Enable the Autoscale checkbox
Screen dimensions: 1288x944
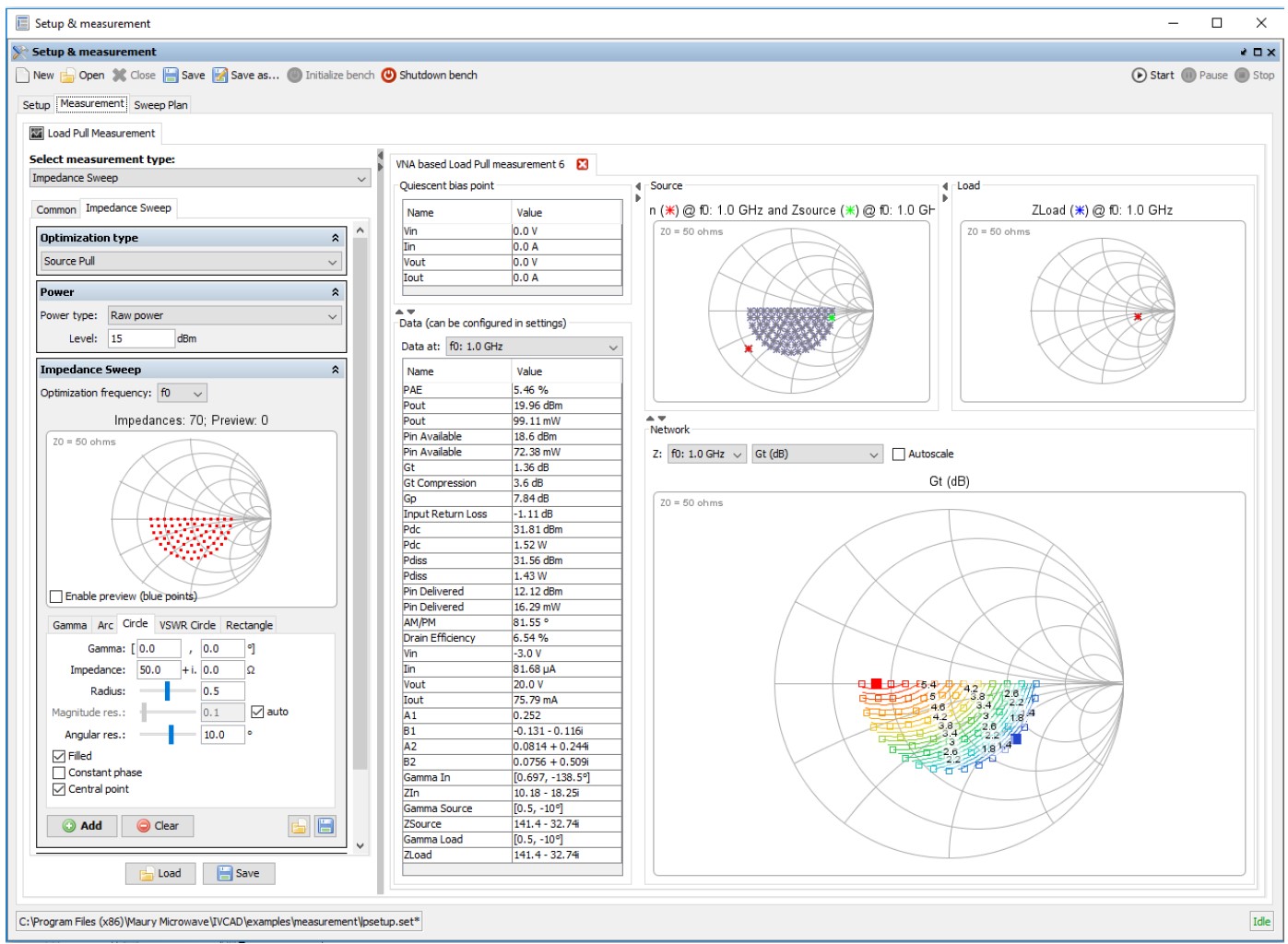(x=899, y=454)
